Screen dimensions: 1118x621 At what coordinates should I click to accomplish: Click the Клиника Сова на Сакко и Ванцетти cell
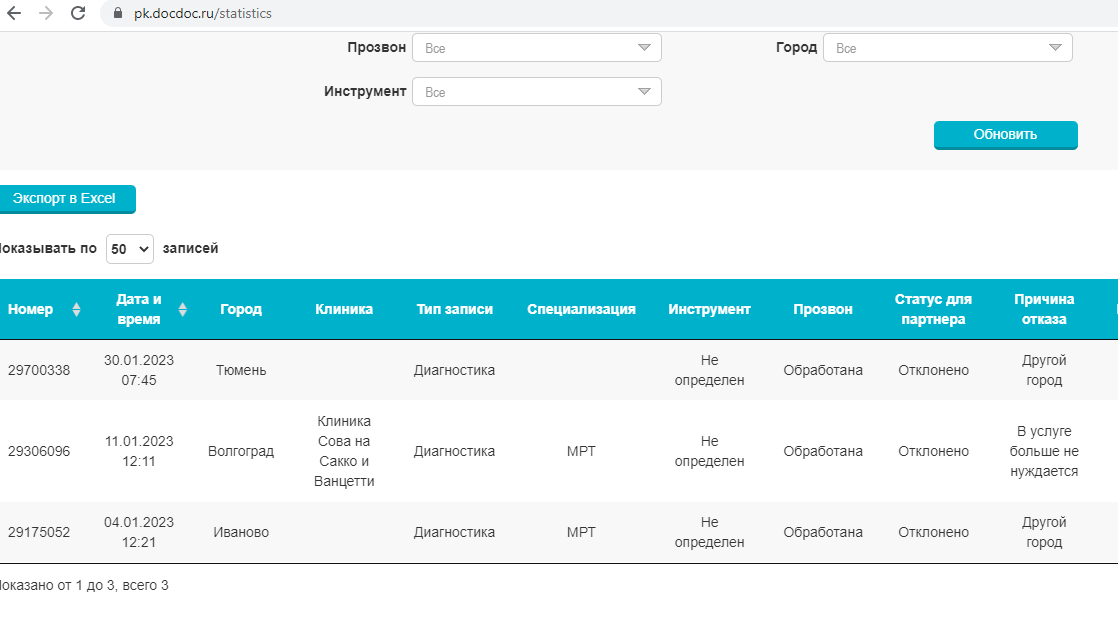point(344,451)
